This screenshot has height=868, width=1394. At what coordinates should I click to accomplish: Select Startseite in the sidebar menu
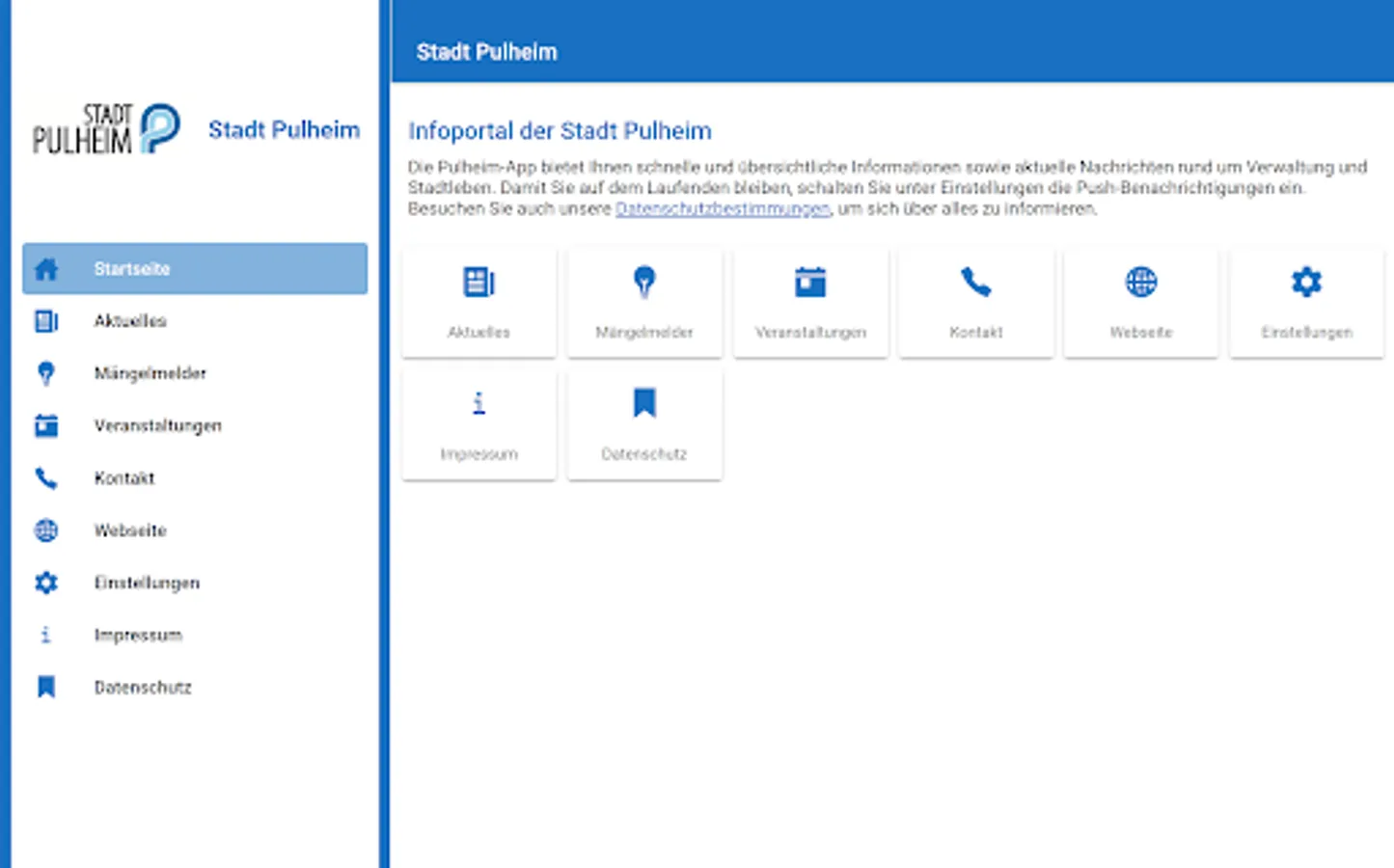click(195, 268)
